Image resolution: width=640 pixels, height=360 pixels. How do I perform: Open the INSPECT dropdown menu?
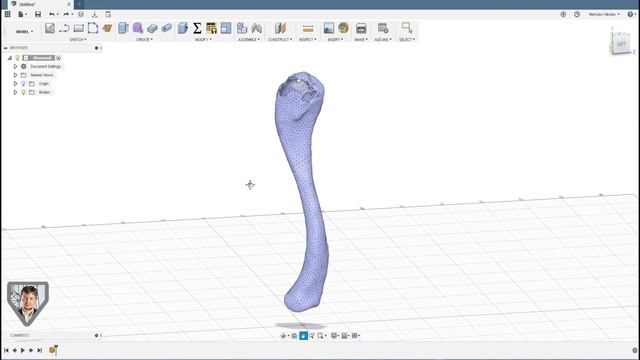(308, 40)
